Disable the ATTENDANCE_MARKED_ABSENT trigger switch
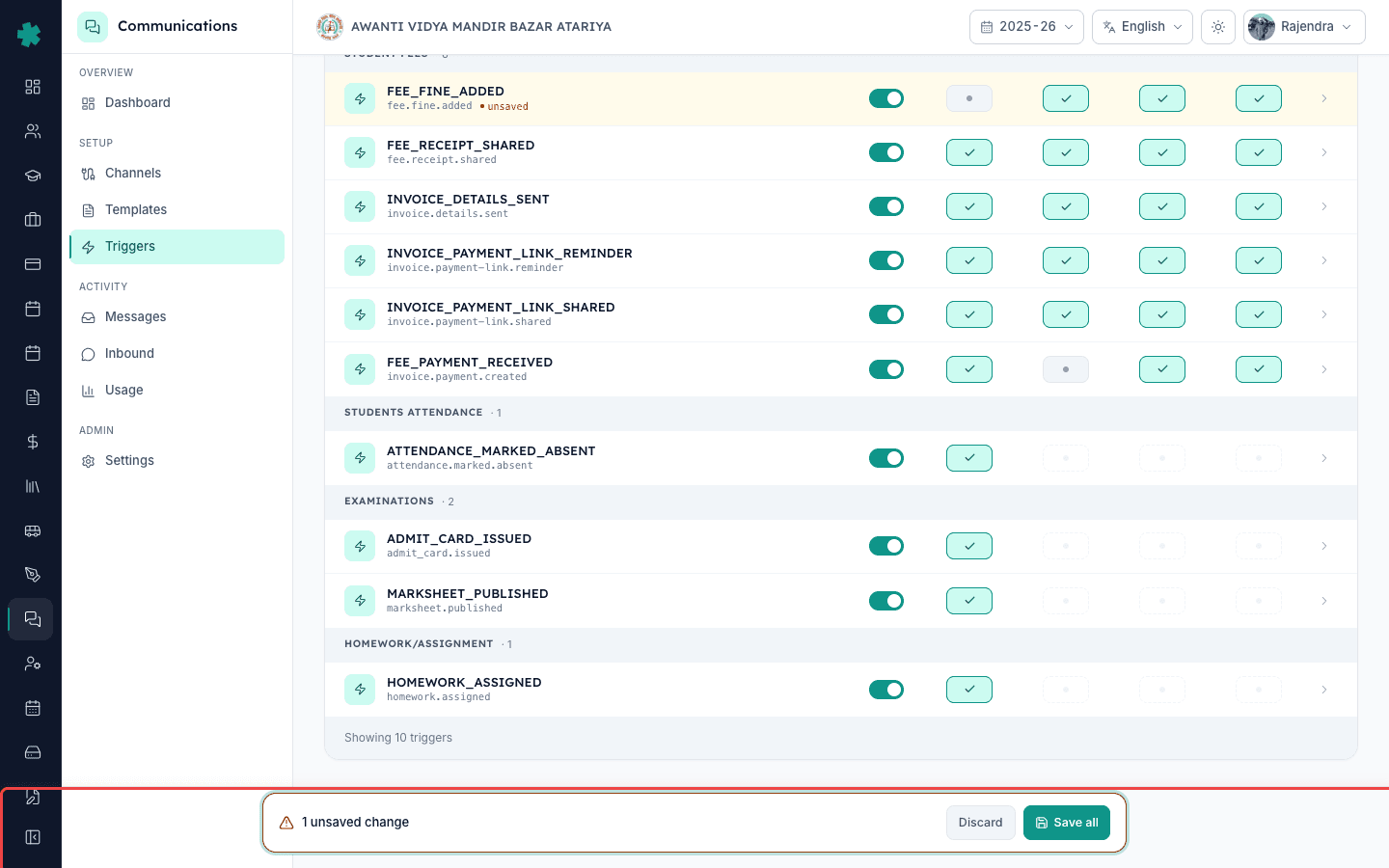This screenshot has height=868, width=1389. click(x=886, y=458)
